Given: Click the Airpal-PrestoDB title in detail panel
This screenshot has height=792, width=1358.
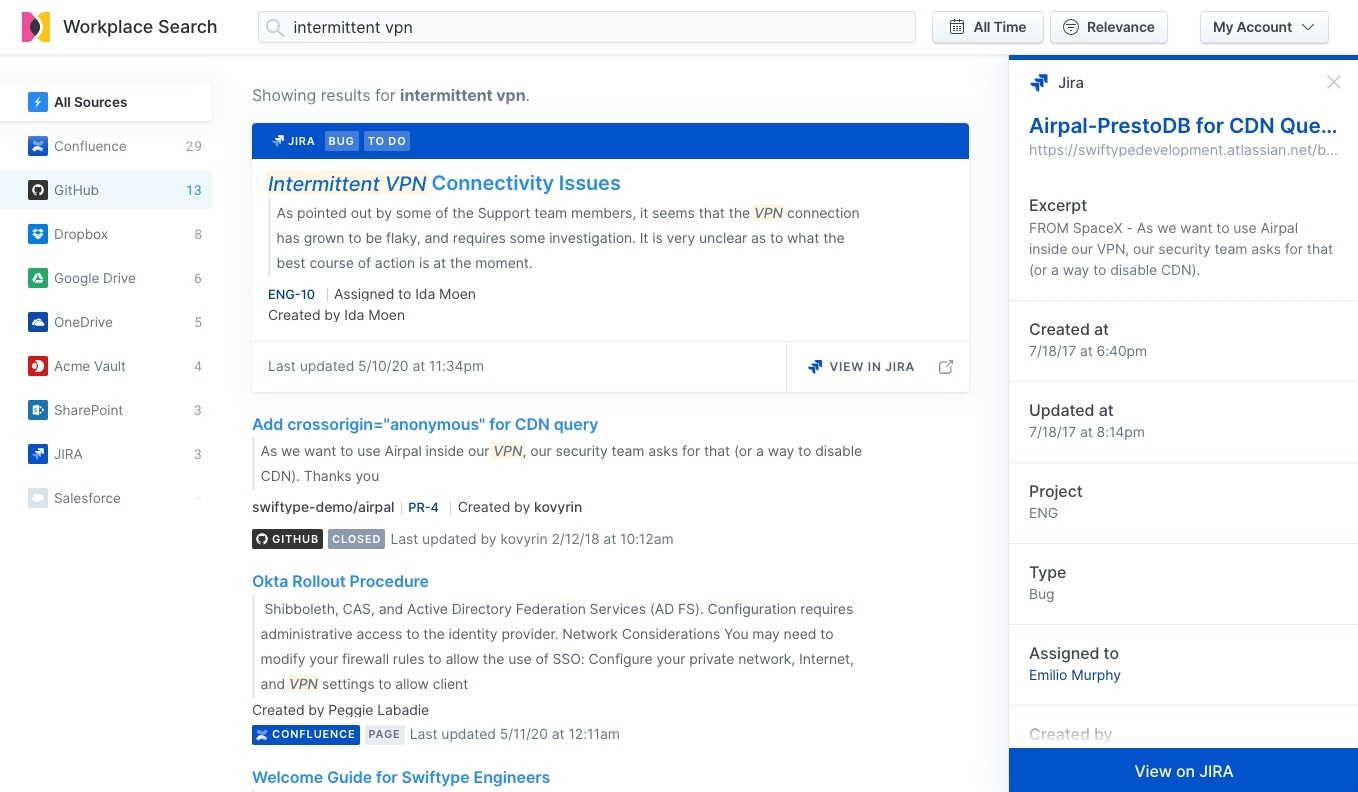Looking at the screenshot, I should 1183,126.
